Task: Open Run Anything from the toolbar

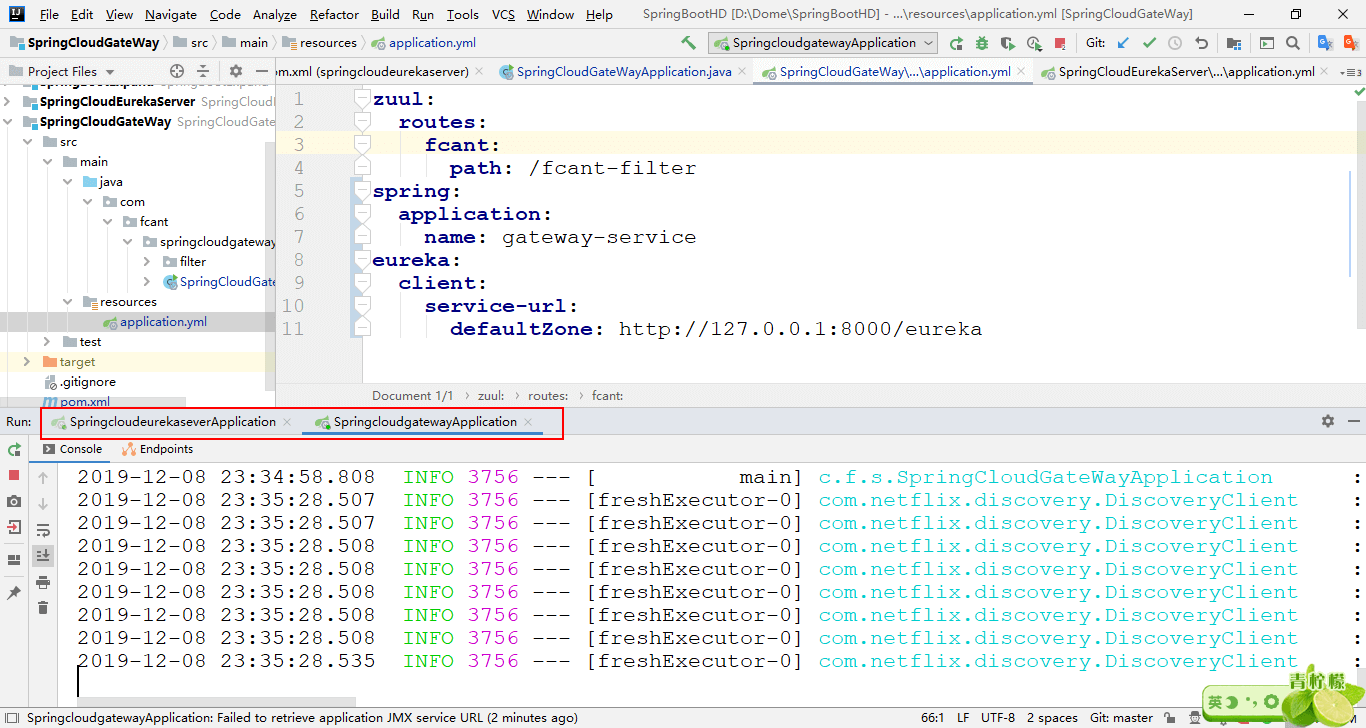Action: 1267,43
